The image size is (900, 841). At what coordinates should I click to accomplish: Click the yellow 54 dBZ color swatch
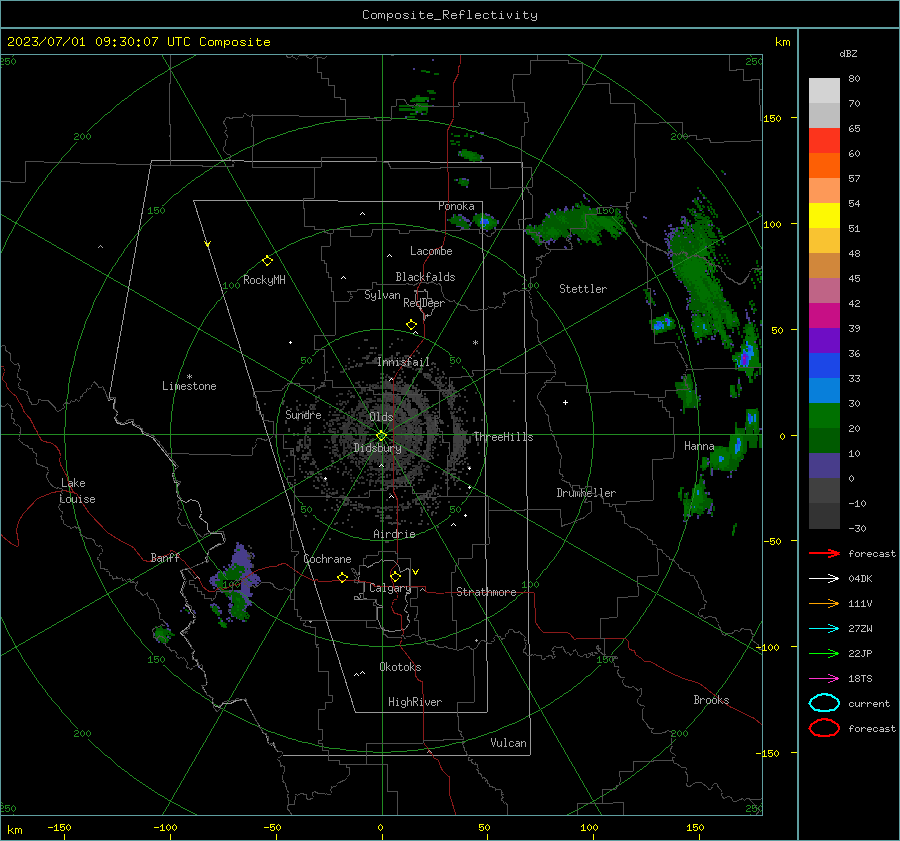[824, 216]
